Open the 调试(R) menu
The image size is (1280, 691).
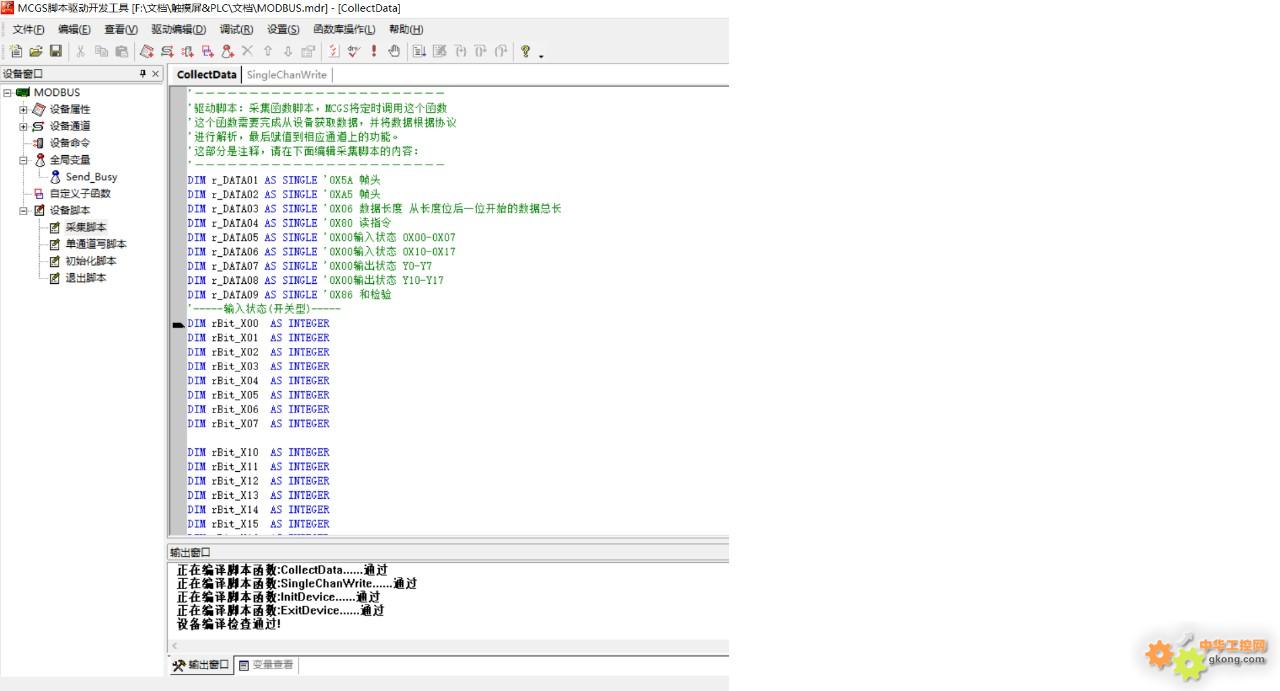236,30
